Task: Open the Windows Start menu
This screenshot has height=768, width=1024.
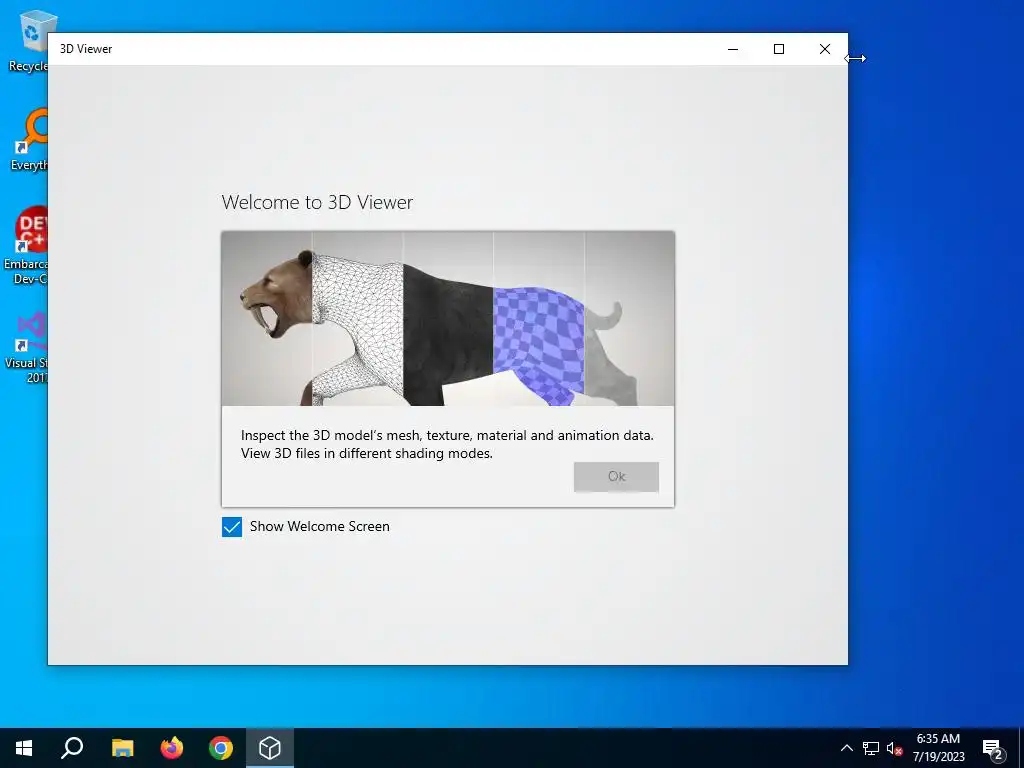Action: tap(24, 748)
